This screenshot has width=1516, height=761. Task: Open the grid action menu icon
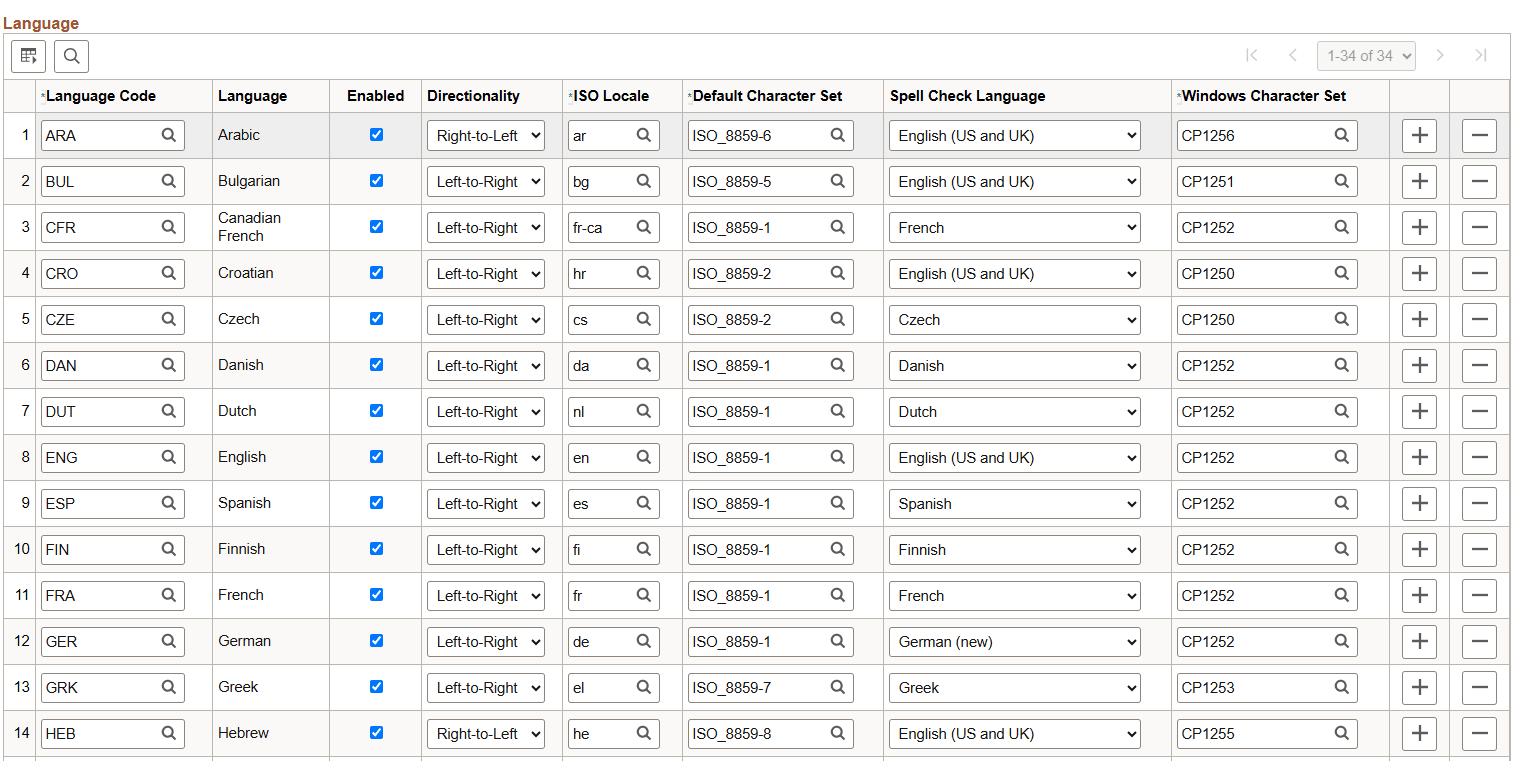28,56
